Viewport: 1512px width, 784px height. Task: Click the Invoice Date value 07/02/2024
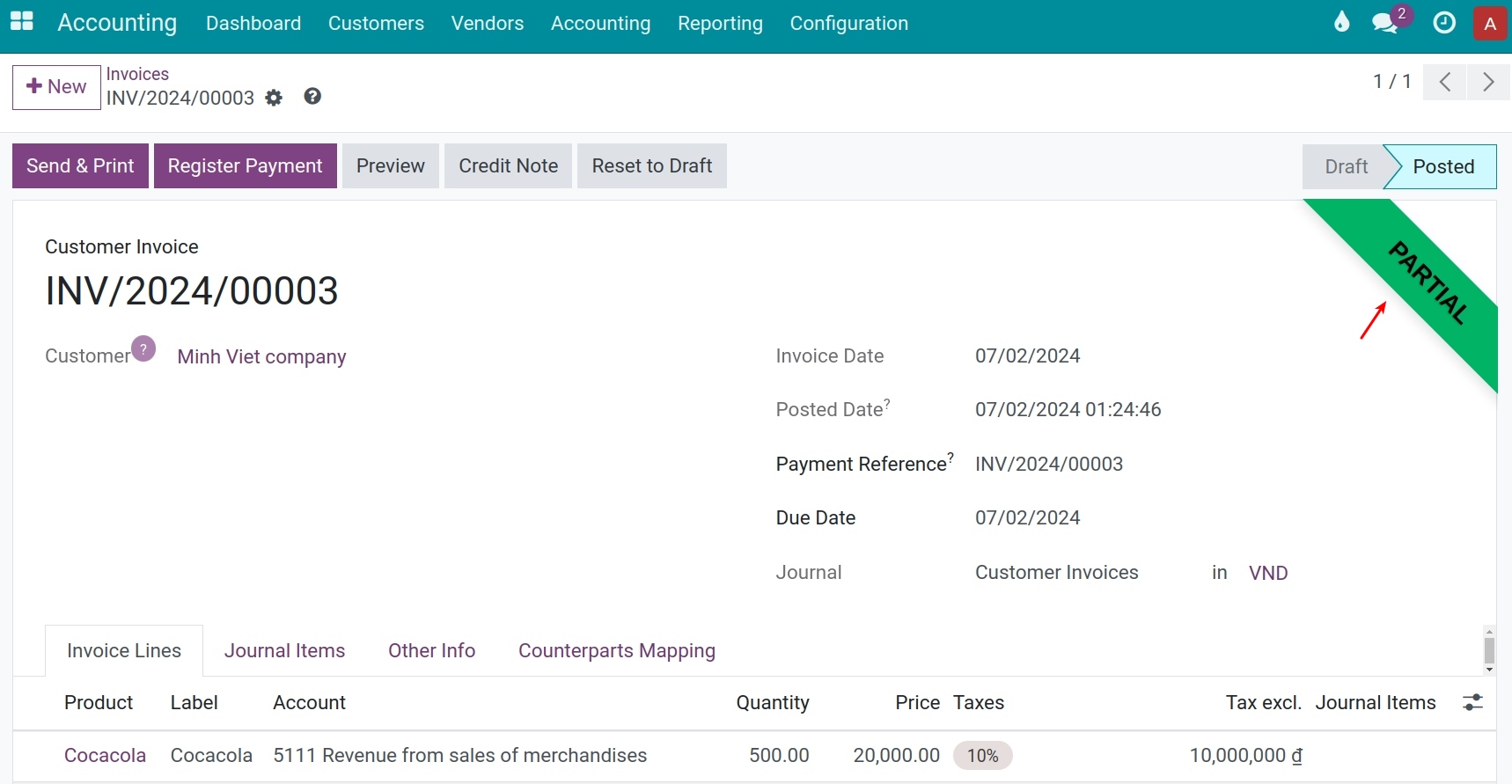(x=1027, y=355)
